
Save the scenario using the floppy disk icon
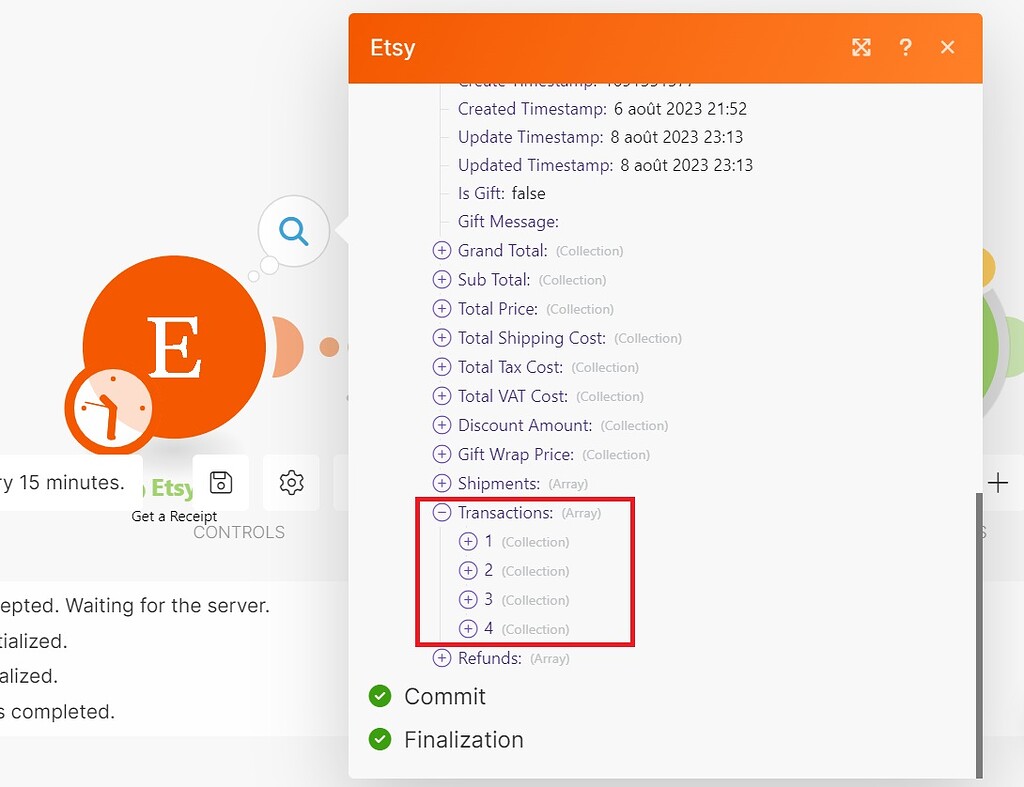(220, 482)
